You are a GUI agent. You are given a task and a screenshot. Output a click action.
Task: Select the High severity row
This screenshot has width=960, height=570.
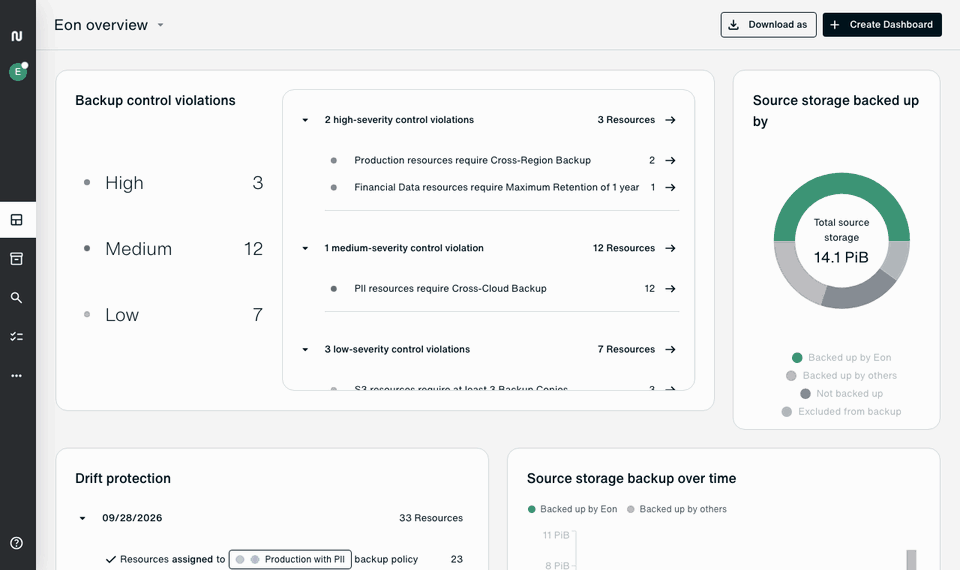[173, 182]
